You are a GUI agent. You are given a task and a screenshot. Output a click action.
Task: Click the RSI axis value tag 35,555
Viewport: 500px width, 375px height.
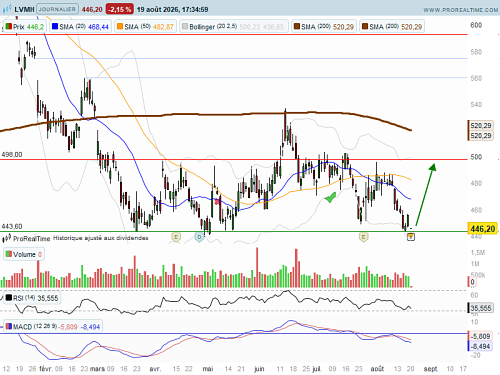[x=481, y=308]
